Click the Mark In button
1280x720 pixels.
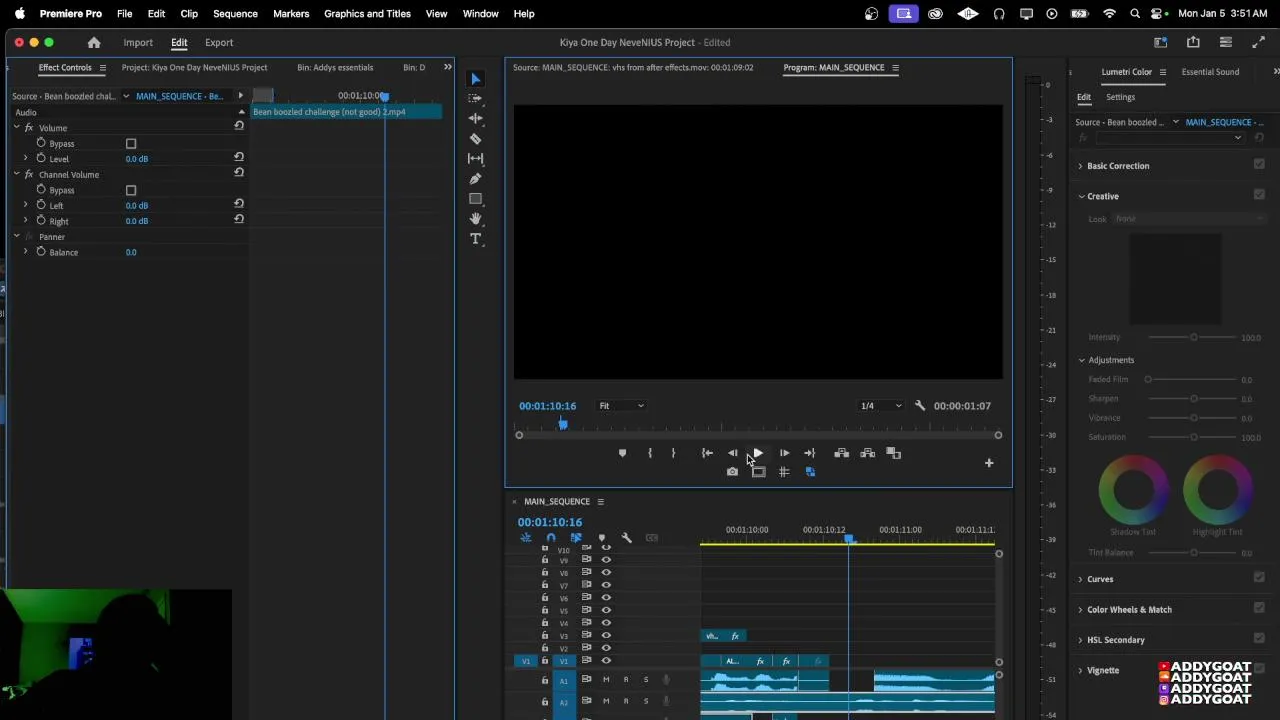coord(650,453)
